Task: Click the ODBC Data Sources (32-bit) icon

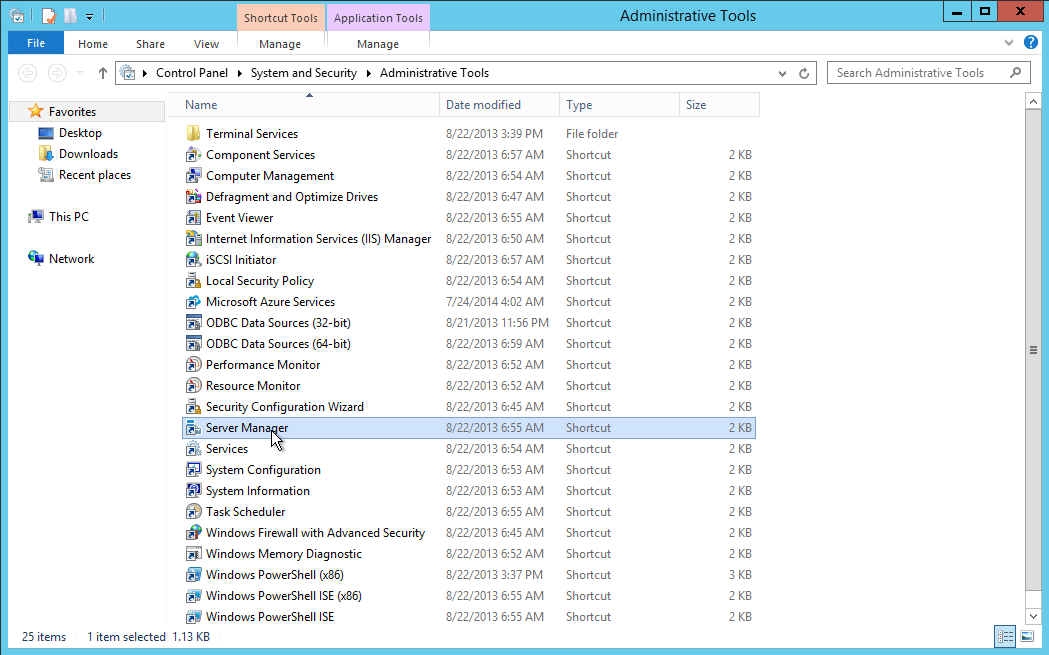Action: pyautogui.click(x=193, y=322)
